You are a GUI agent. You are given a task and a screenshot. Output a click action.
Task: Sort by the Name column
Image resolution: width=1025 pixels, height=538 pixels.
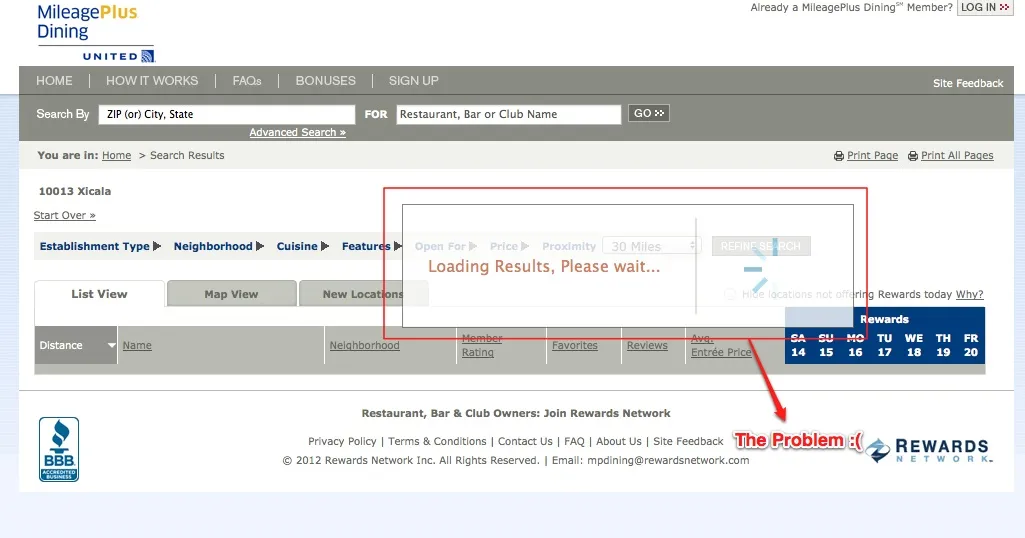coord(137,345)
